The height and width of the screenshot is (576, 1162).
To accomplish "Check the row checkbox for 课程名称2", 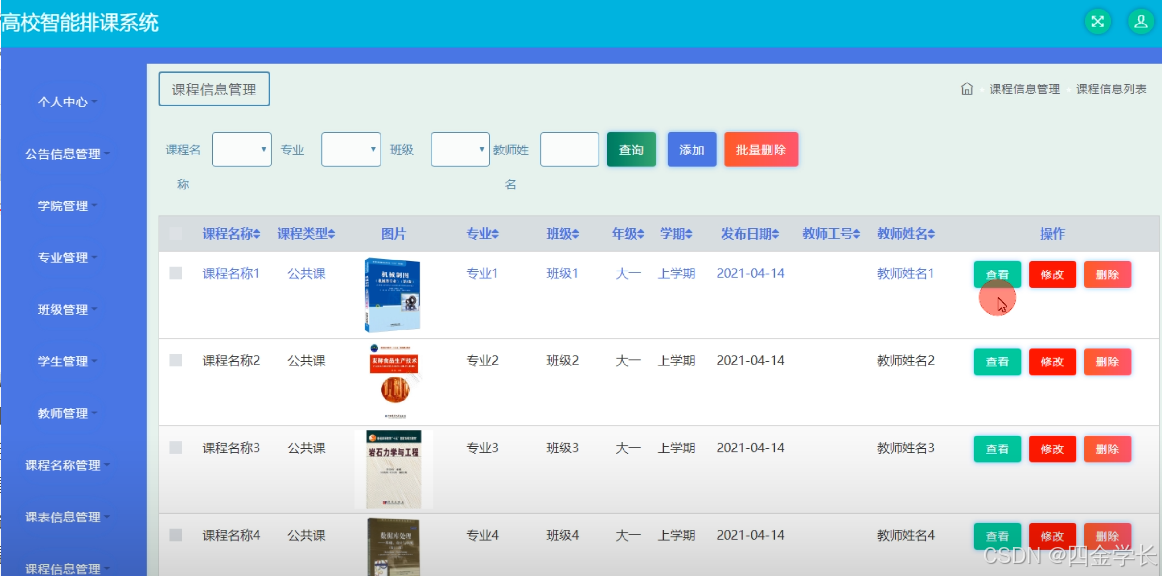I will 176,360.
